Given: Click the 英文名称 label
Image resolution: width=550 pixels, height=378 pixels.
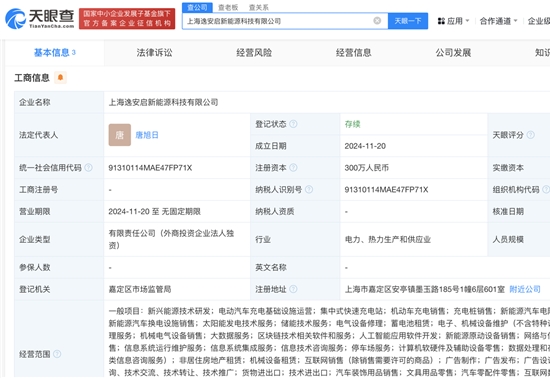Looking at the screenshot, I should pos(271,268).
